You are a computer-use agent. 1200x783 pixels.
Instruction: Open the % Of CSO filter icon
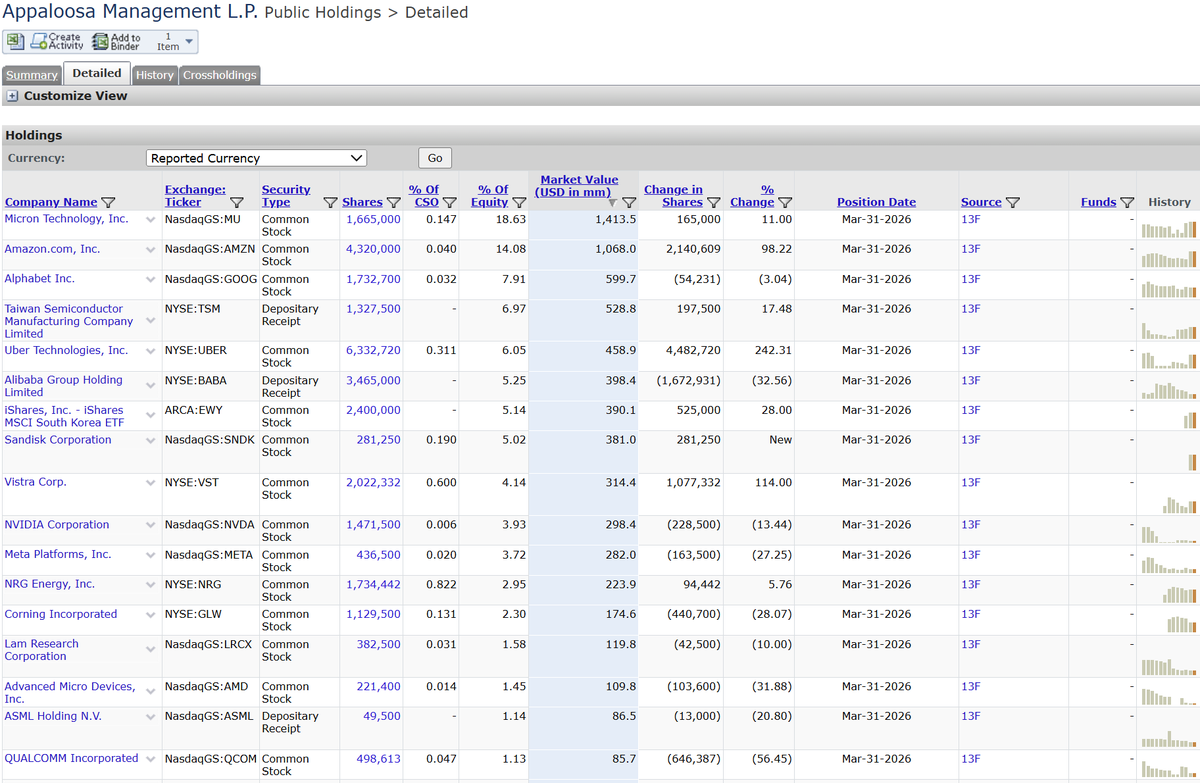coord(450,203)
